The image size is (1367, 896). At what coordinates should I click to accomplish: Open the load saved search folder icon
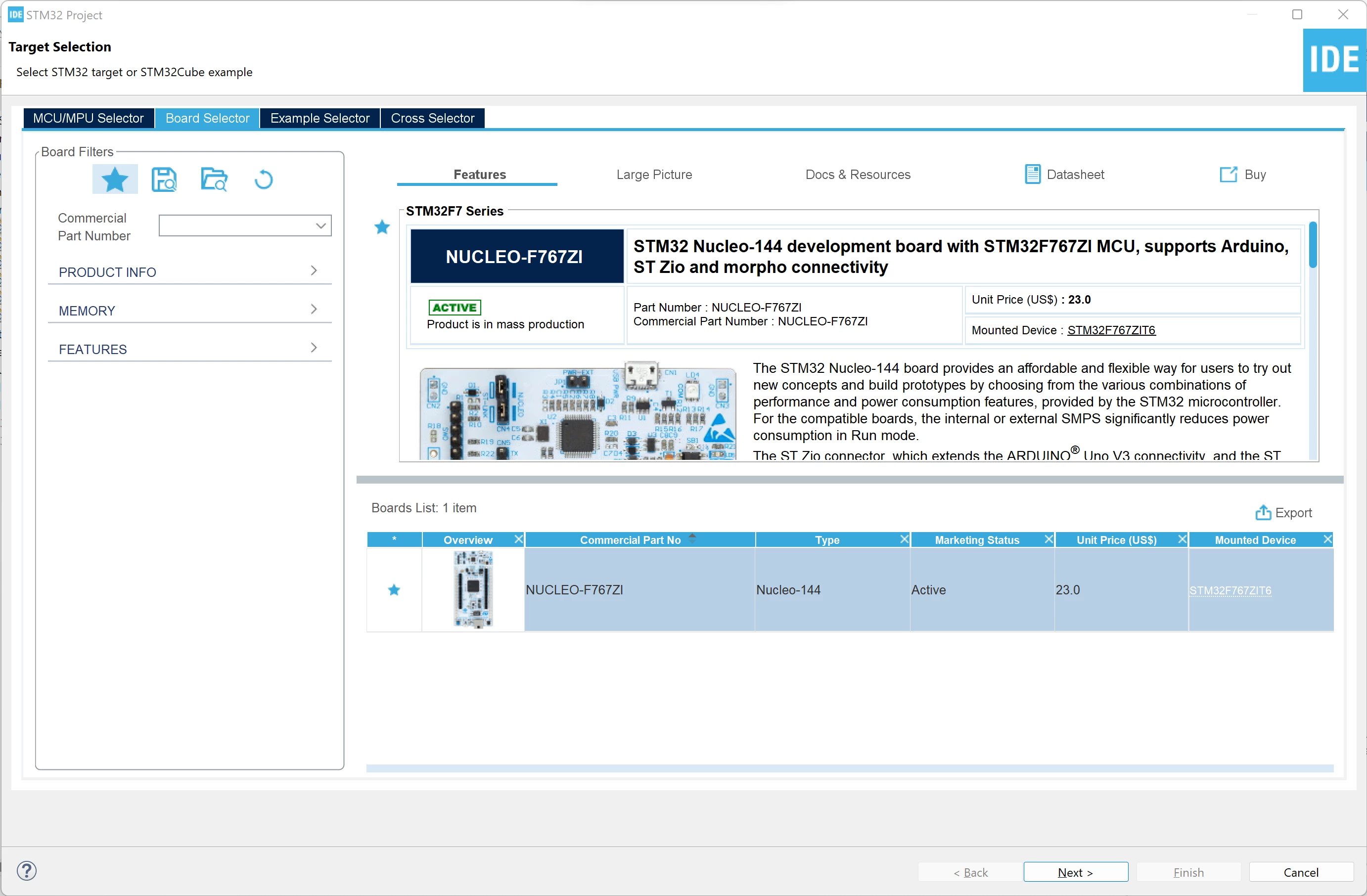(214, 180)
